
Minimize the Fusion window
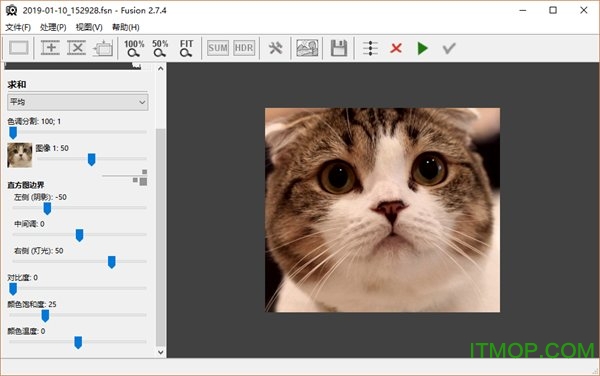523,10
